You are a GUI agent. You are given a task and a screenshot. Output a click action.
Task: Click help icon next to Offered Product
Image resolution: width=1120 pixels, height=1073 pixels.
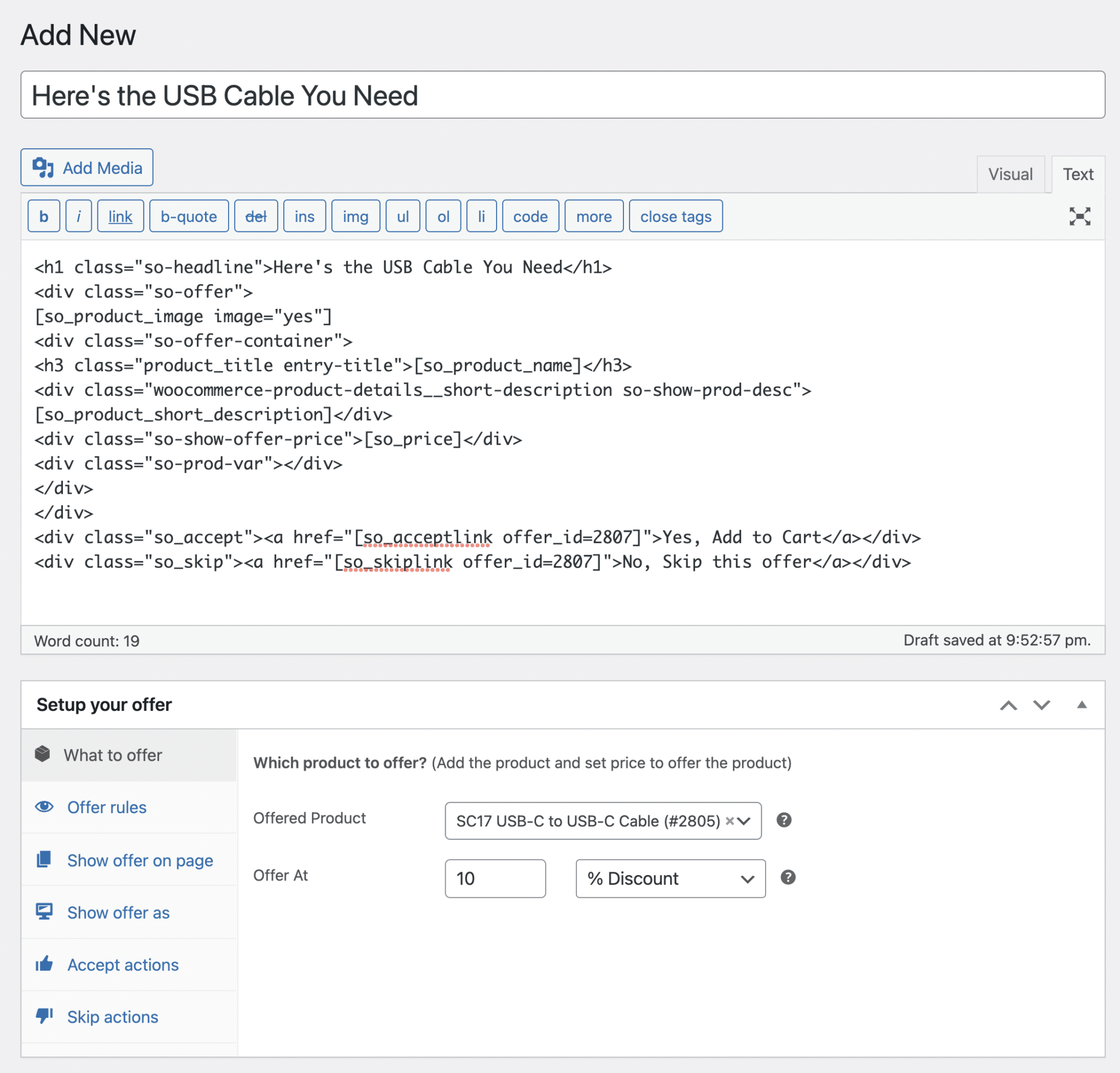784,820
